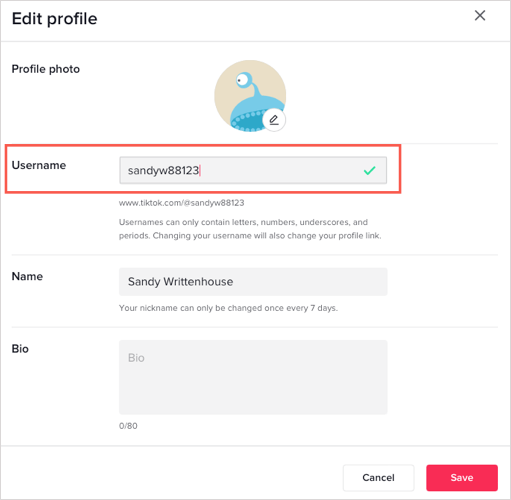Screen dimensions: 511x500
Task: Open the blue monster profile photo
Action: (x=250, y=96)
